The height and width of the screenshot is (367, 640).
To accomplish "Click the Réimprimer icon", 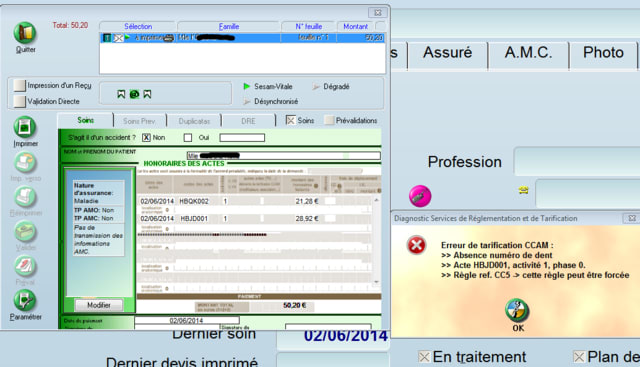I will [x=25, y=197].
